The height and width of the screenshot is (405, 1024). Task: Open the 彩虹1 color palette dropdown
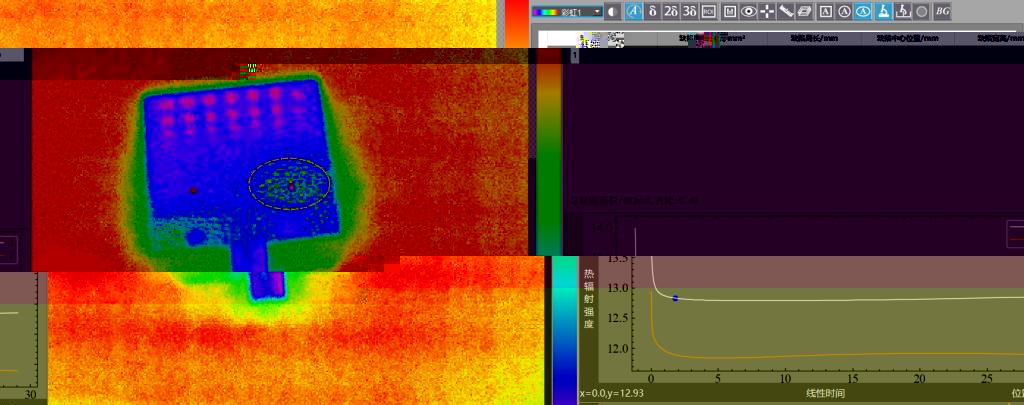tap(566, 11)
